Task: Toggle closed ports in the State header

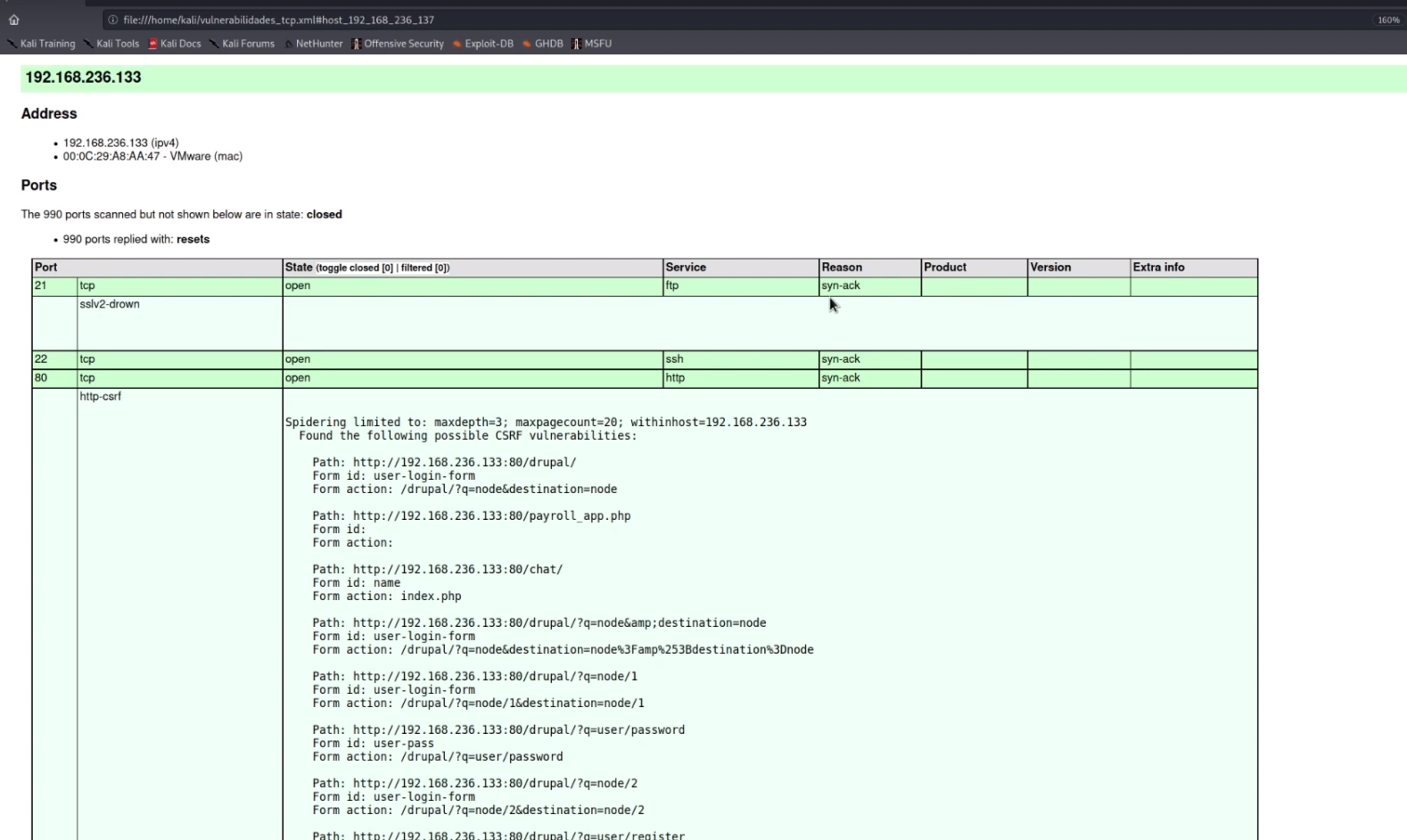Action: point(355,268)
